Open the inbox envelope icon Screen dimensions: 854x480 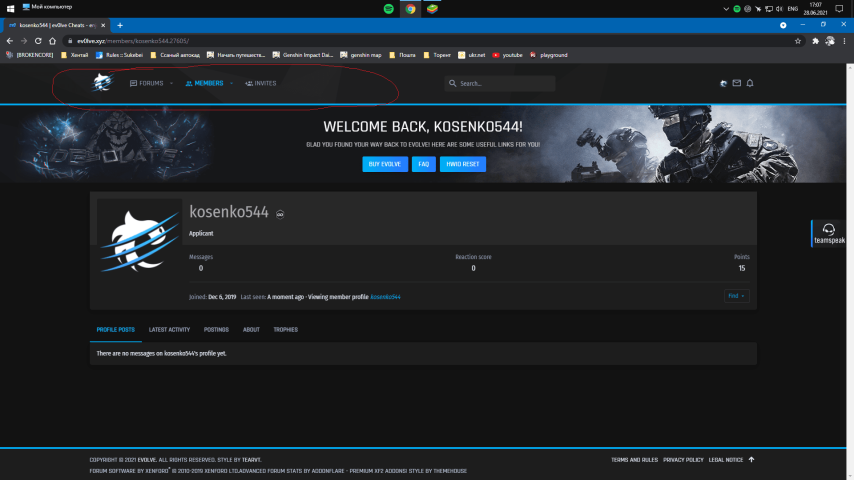point(736,83)
